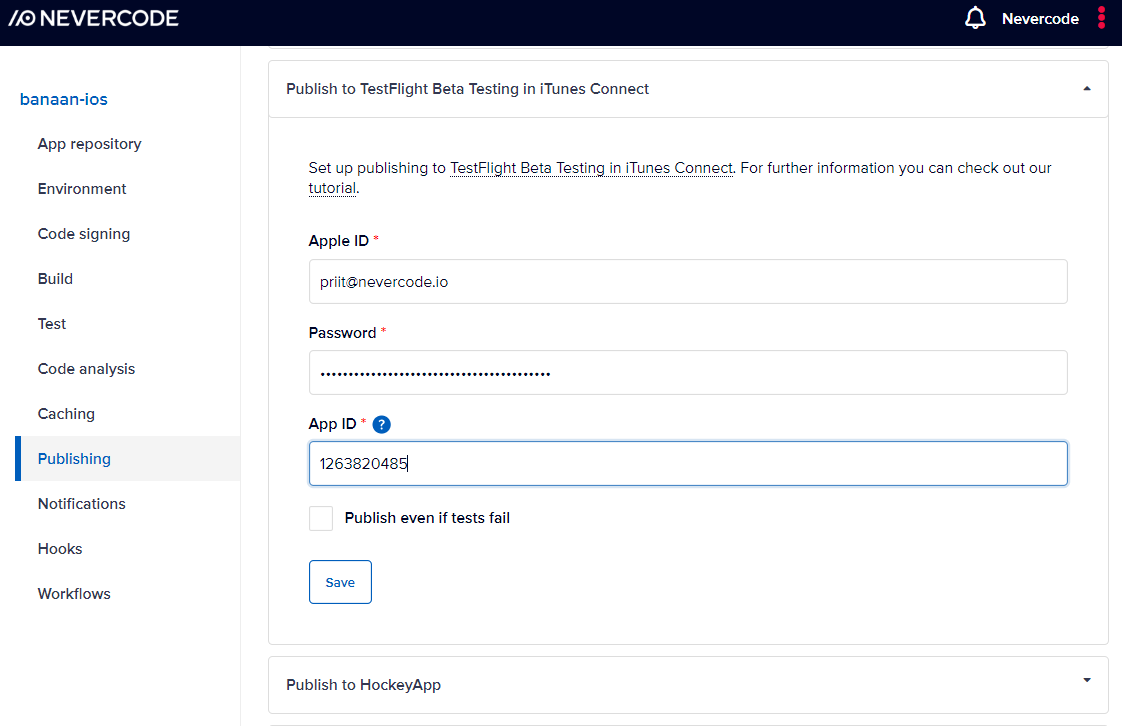Open Notifications settings
1122x726 pixels.
[82, 504]
